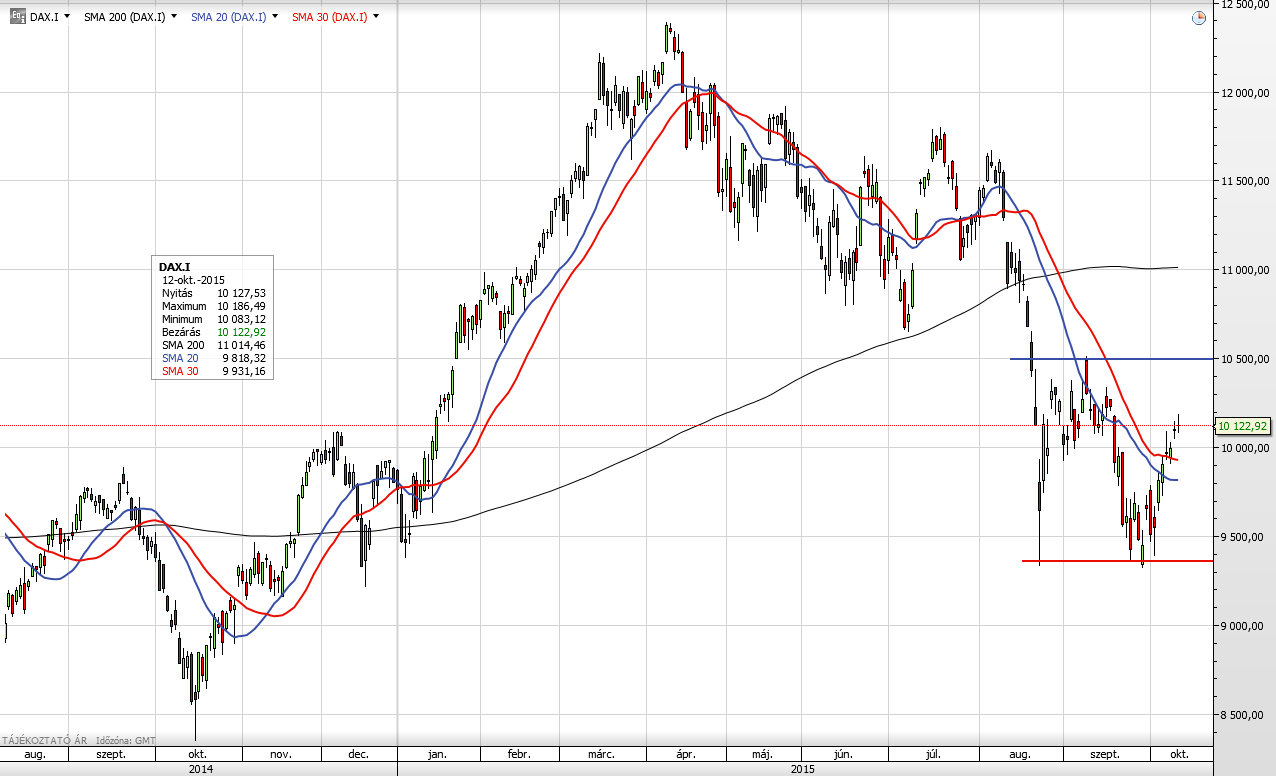Click the Nyitás 10 127,53 row
Screen dimensions: 1276x776
(212, 293)
